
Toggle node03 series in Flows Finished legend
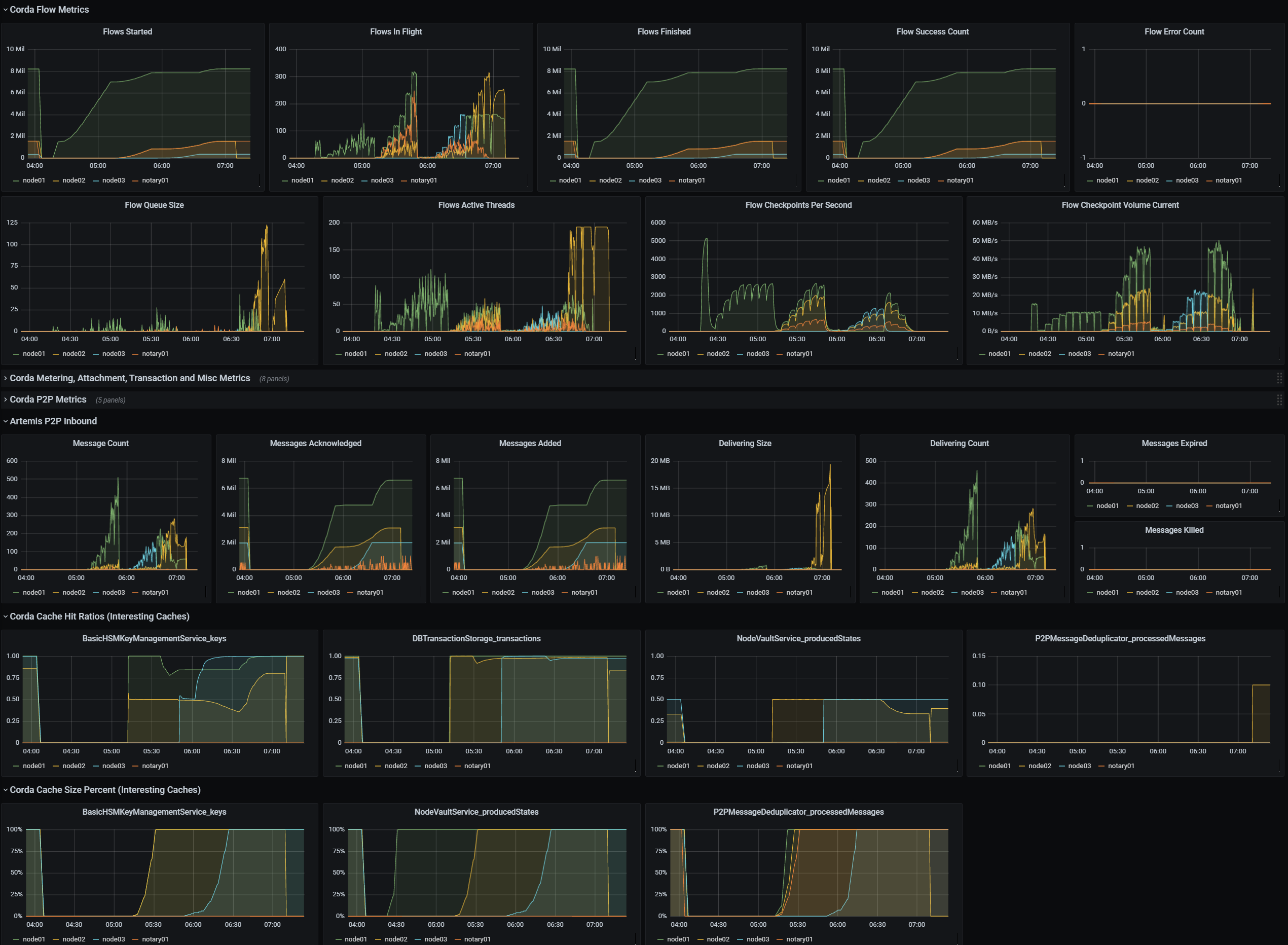(650, 180)
